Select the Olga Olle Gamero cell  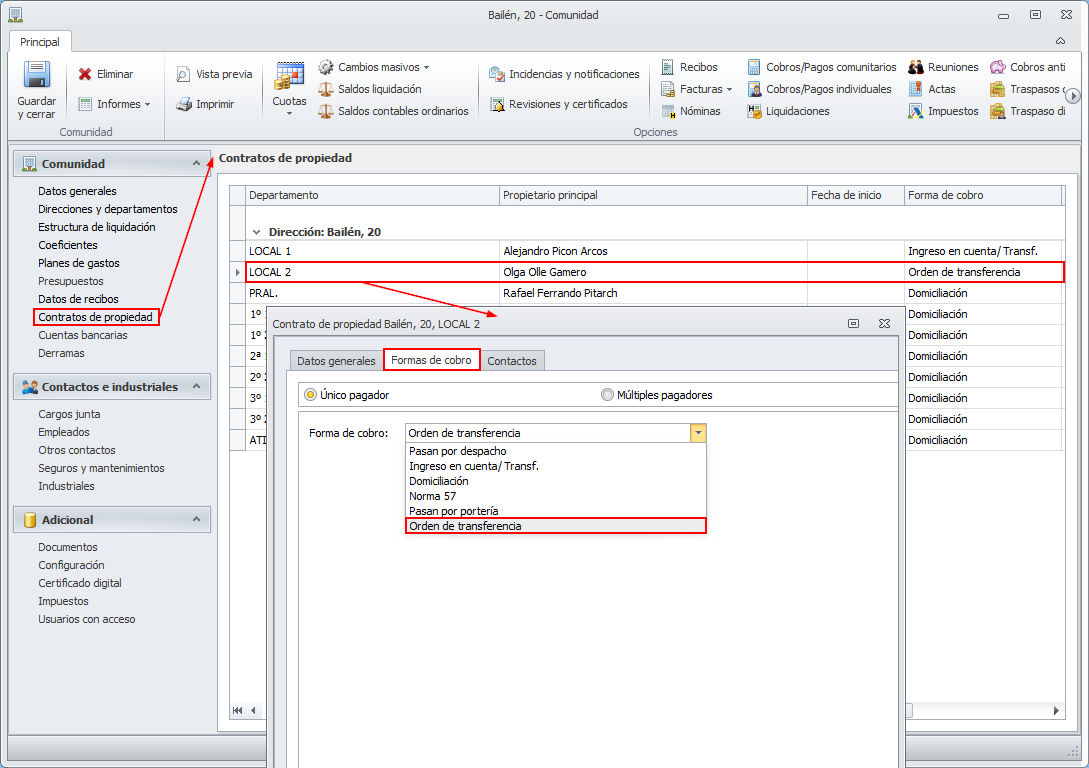653,272
